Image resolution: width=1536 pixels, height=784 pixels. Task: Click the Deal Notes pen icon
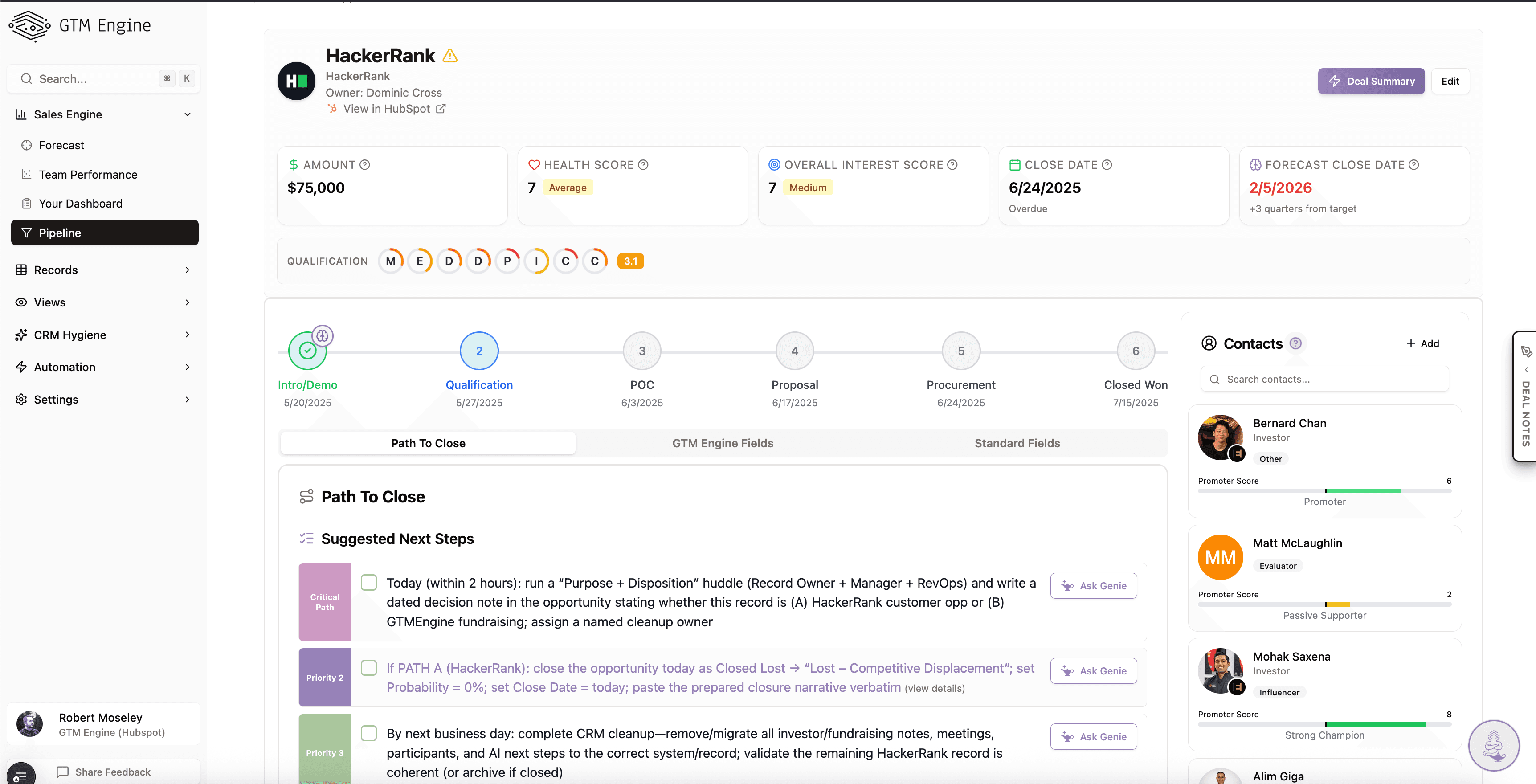pyautogui.click(x=1526, y=351)
